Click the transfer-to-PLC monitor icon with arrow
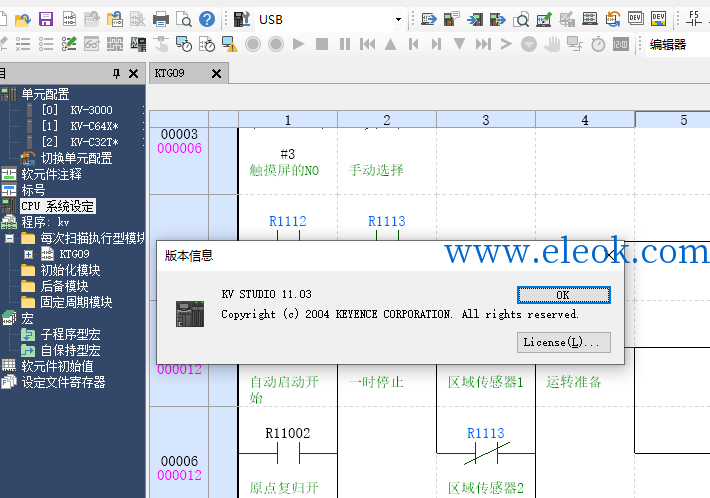710x498 pixels. coord(428,19)
